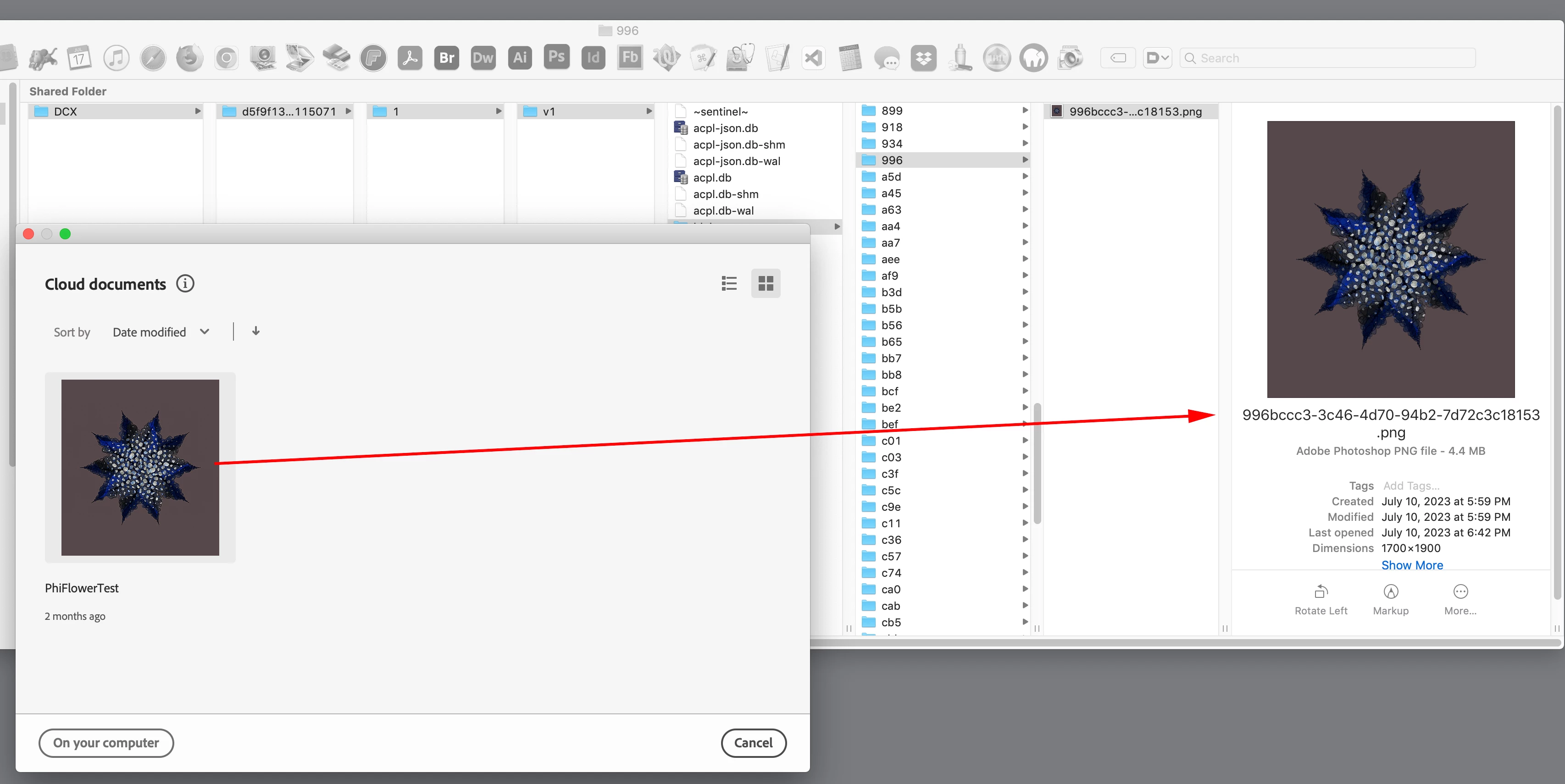This screenshot has width=1565, height=784.
Task: Open Adobe Bridge from the toolbar
Action: [x=447, y=58]
